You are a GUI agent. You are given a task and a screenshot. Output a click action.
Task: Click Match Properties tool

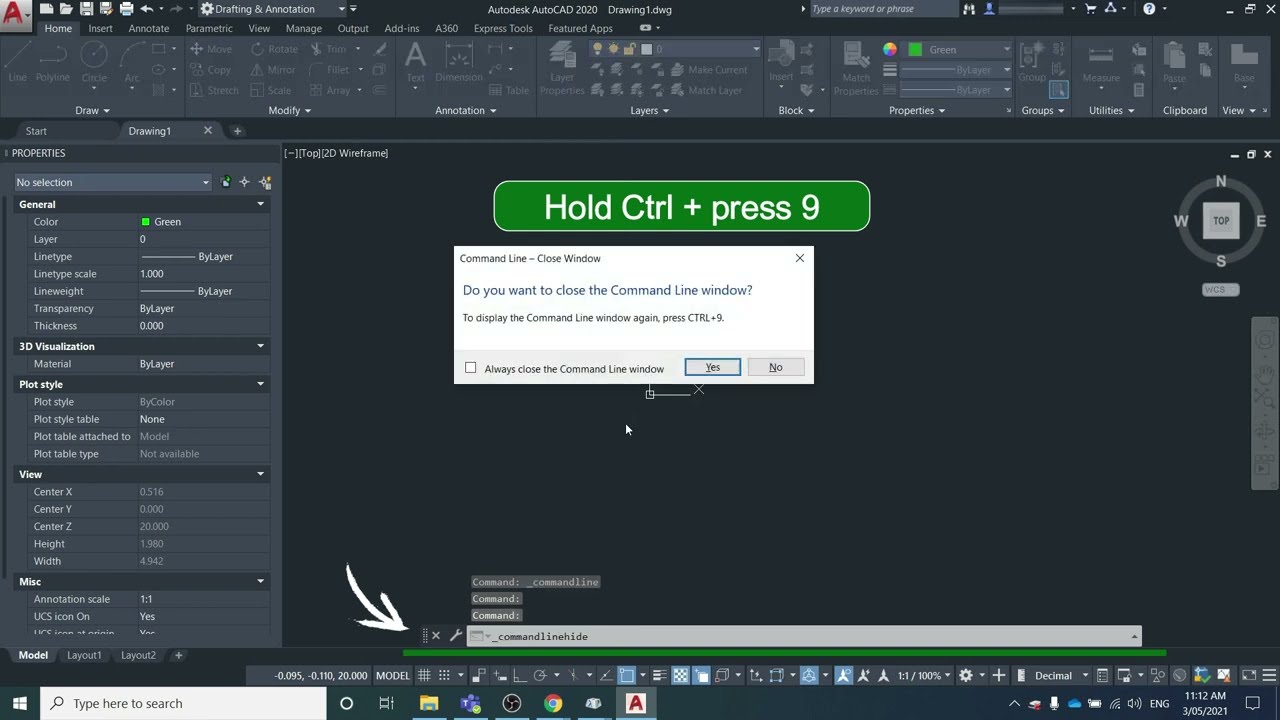[856, 70]
